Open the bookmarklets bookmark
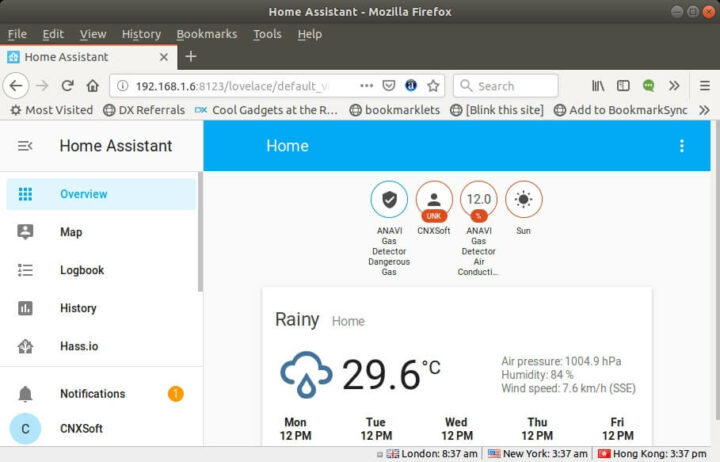The width and height of the screenshot is (720, 462). point(394,110)
